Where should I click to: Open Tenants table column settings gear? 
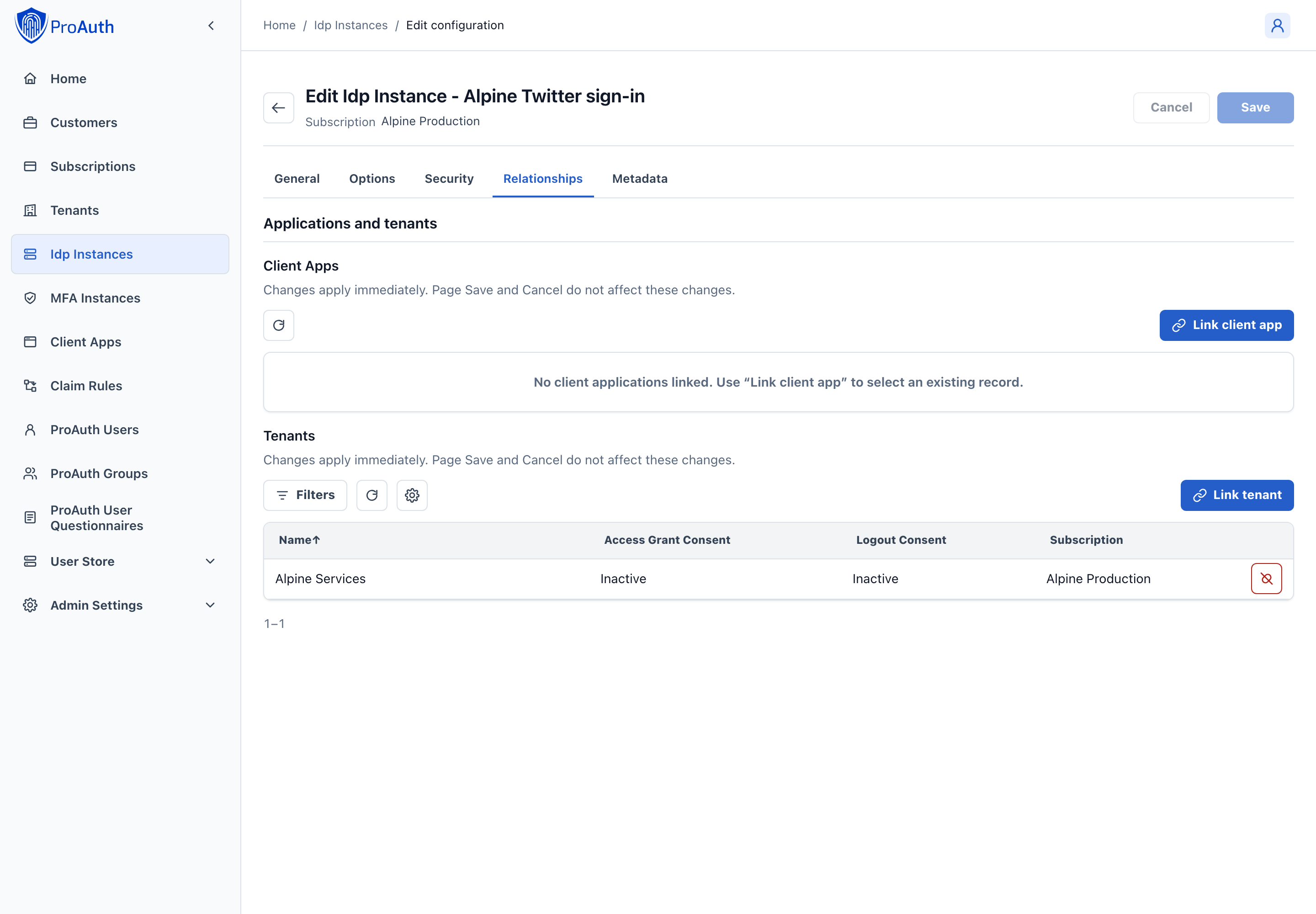tap(412, 495)
